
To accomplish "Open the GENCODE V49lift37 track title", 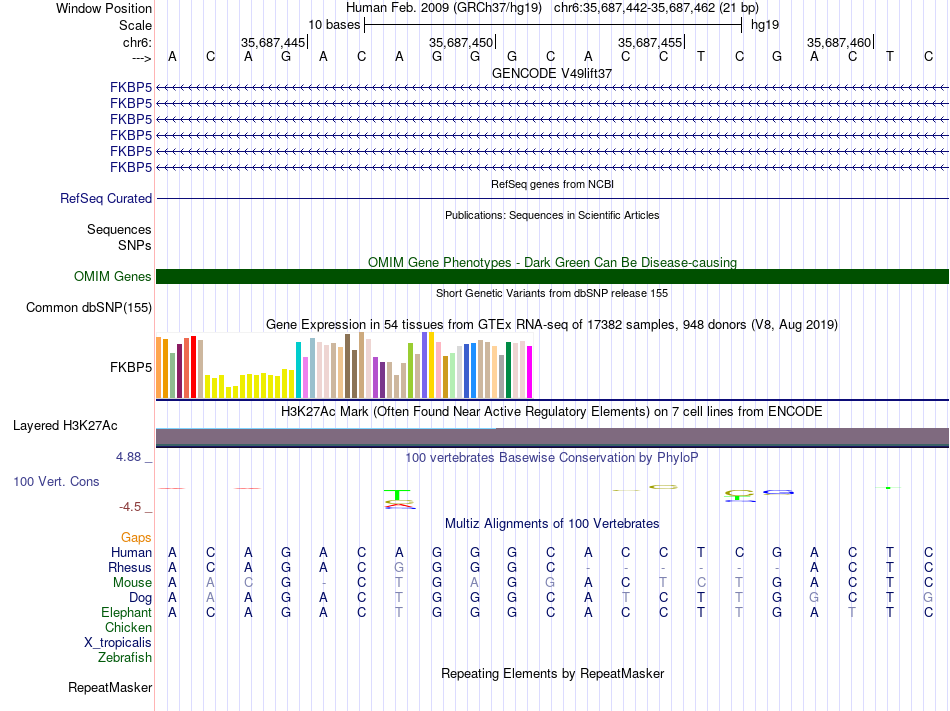I will pos(552,73).
